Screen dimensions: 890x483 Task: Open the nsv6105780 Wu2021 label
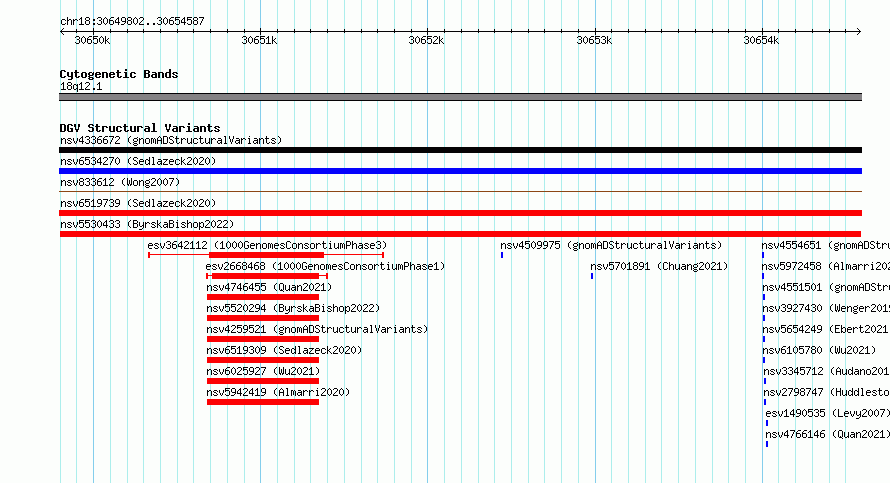[x=819, y=350]
